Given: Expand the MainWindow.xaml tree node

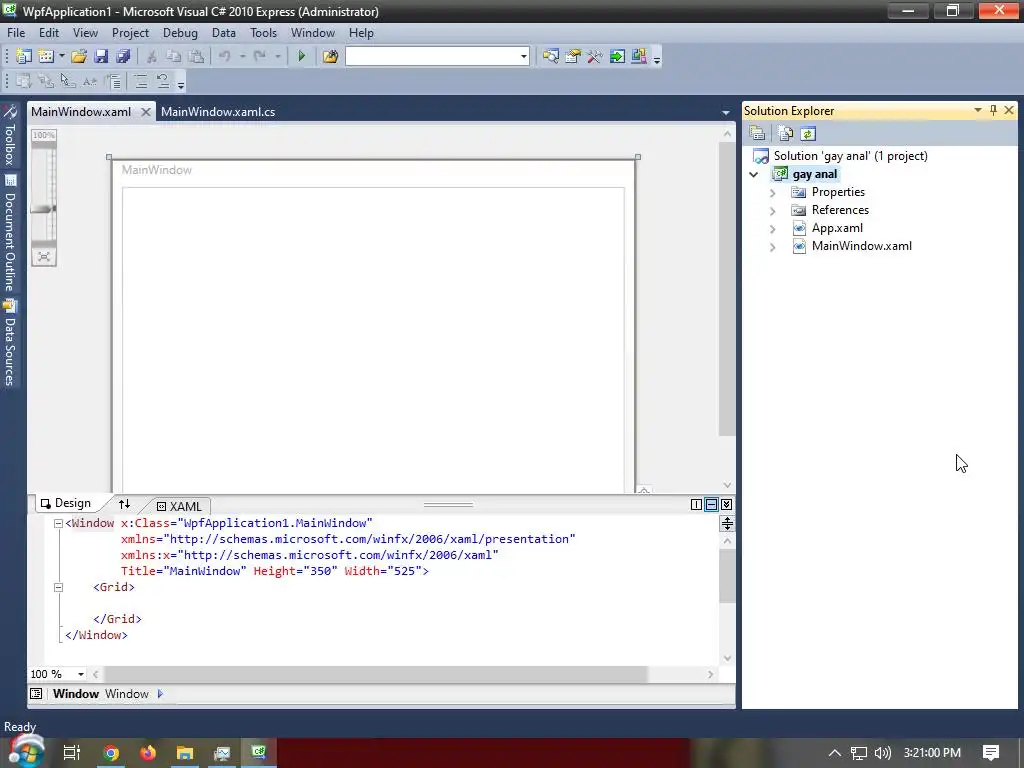Looking at the screenshot, I should (773, 247).
